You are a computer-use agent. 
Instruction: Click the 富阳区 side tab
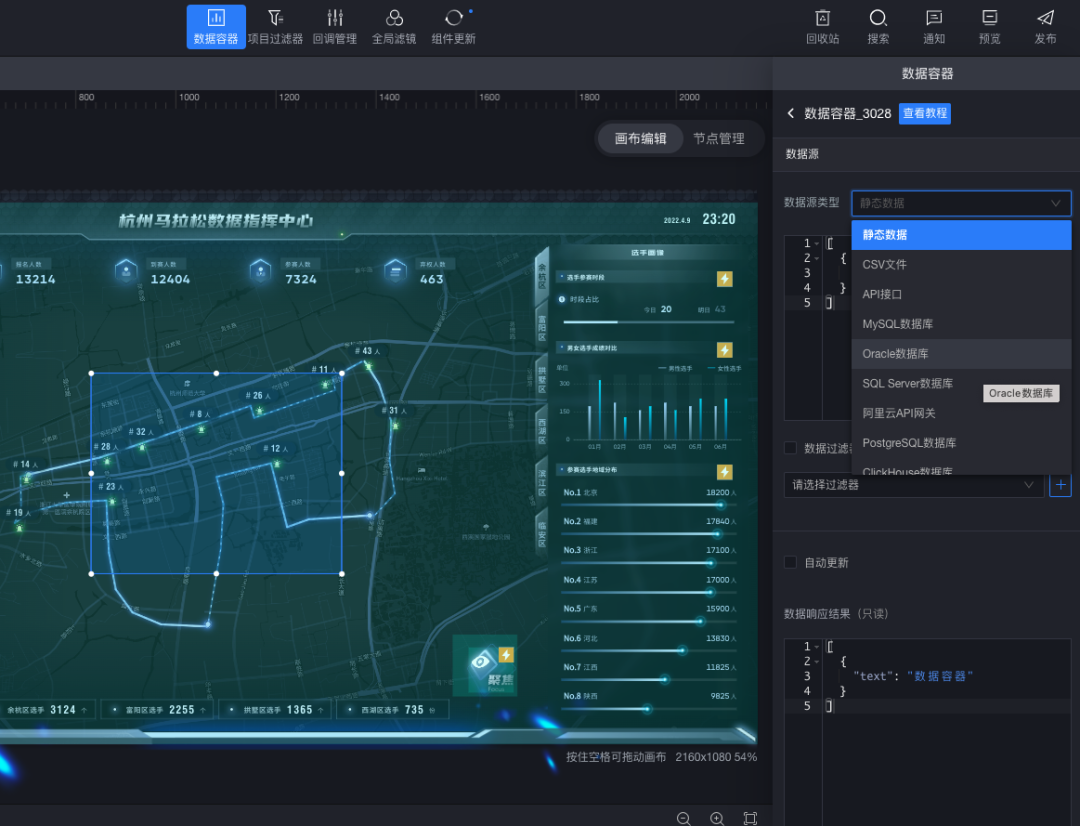click(x=542, y=328)
